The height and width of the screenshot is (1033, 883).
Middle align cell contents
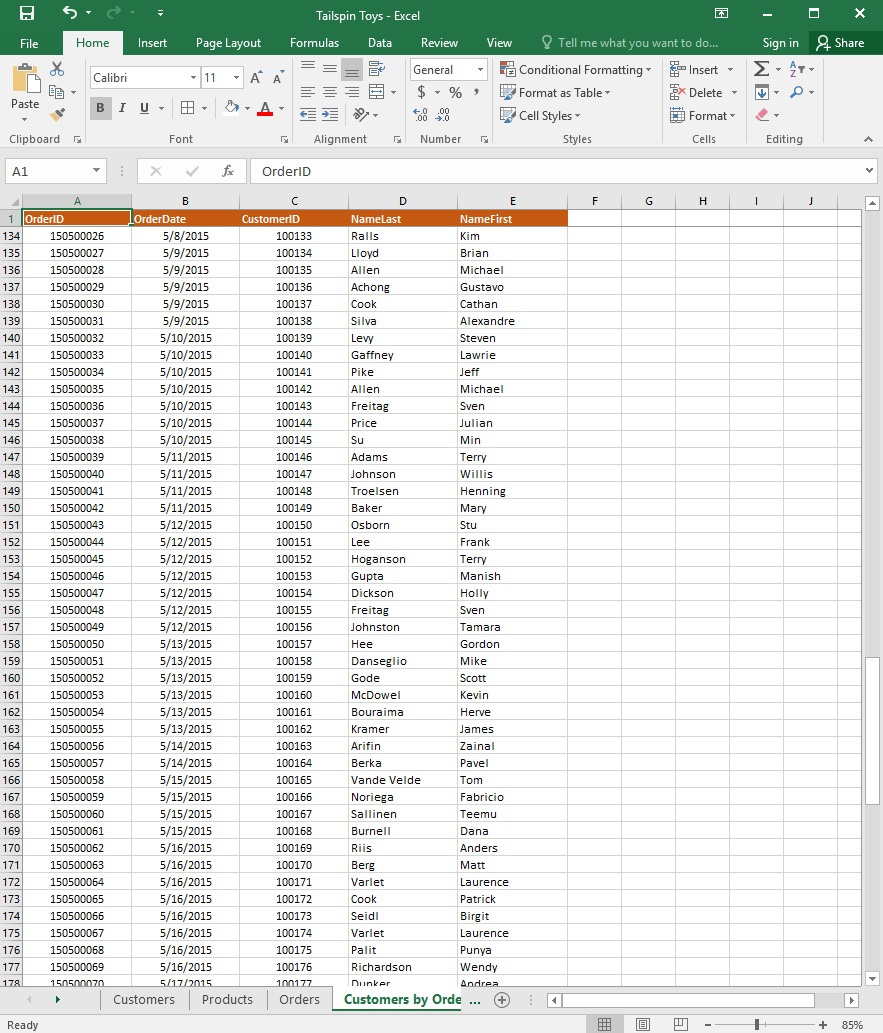coord(329,69)
